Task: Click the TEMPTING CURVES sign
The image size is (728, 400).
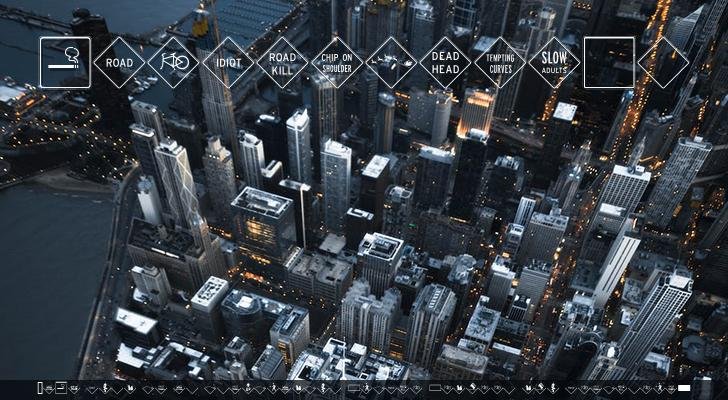Action: (499, 62)
